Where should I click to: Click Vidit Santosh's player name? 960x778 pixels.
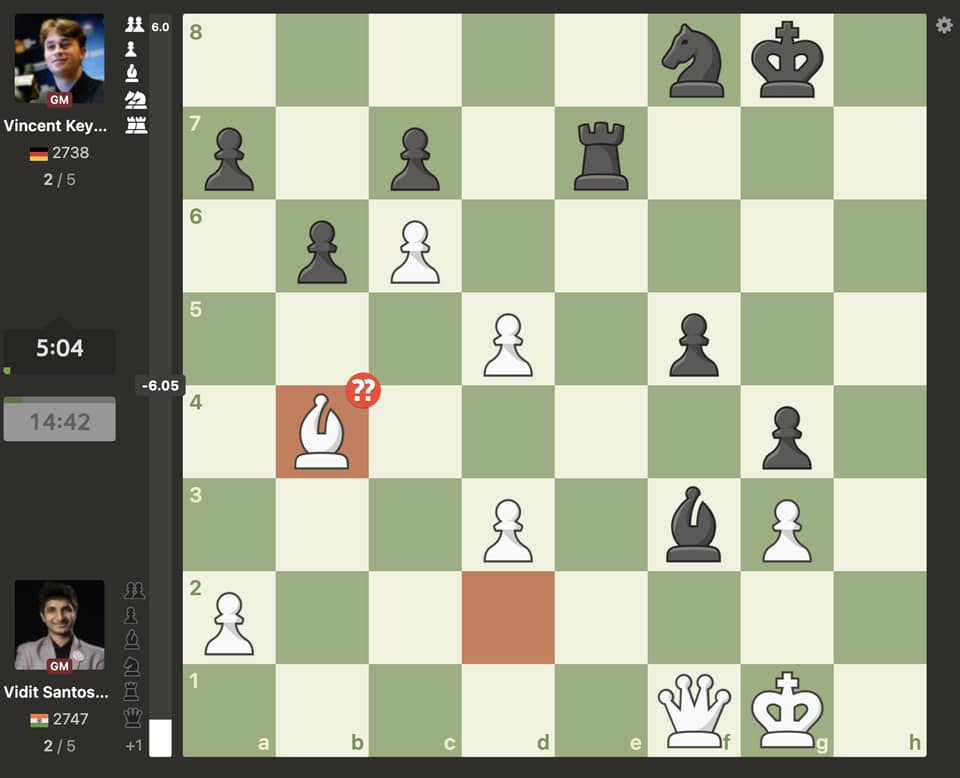55,692
